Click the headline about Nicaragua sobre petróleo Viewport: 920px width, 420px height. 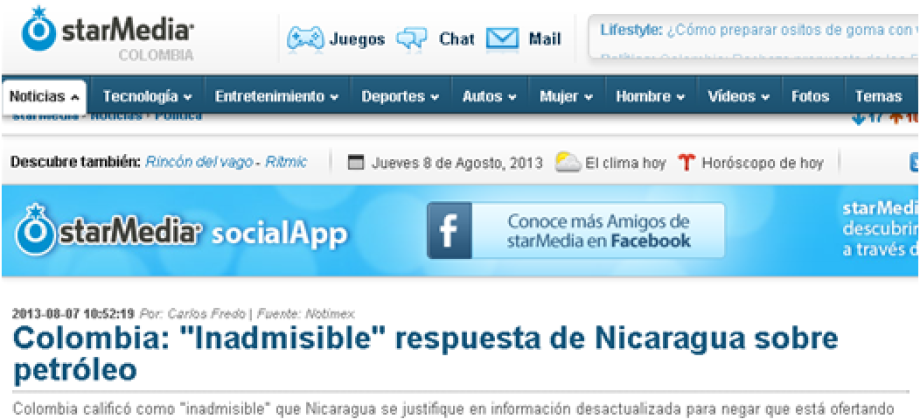425,354
